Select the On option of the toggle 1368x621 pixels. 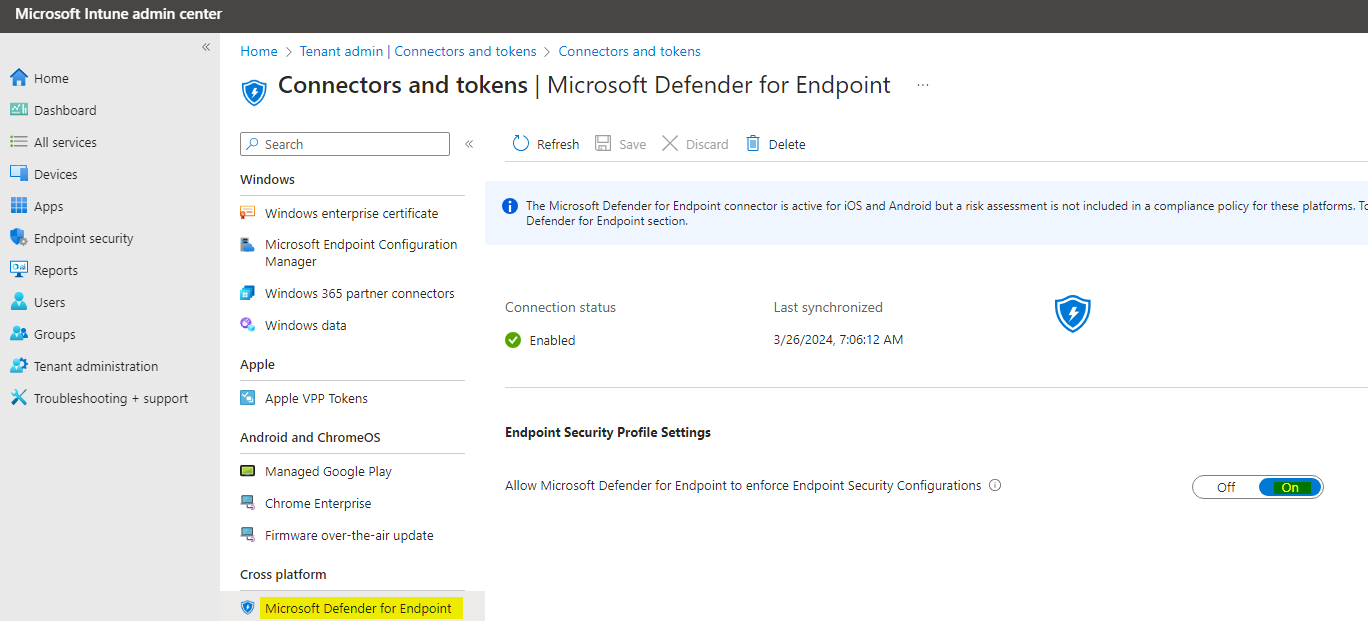tap(1290, 488)
